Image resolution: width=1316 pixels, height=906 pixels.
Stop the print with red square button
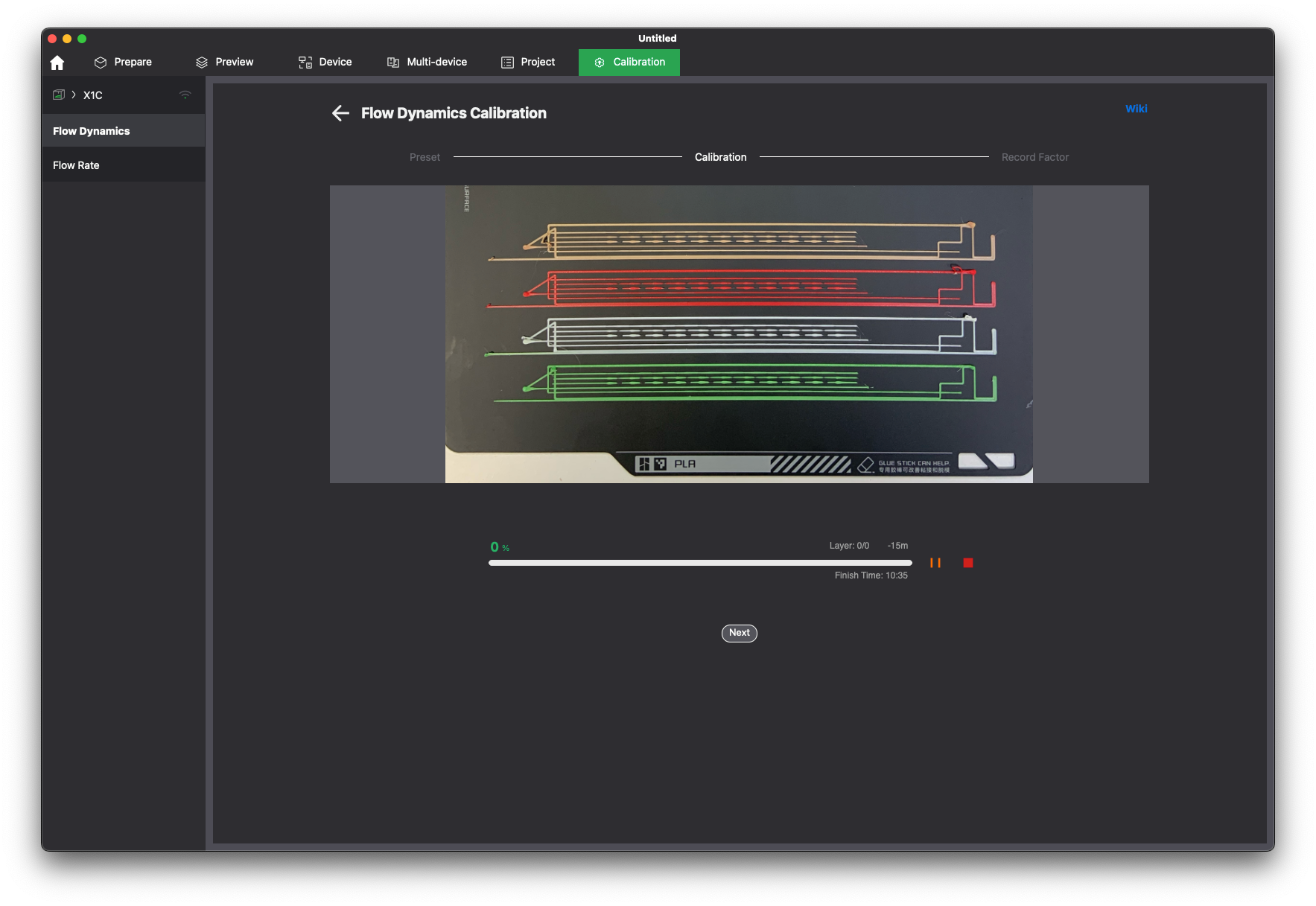click(968, 563)
